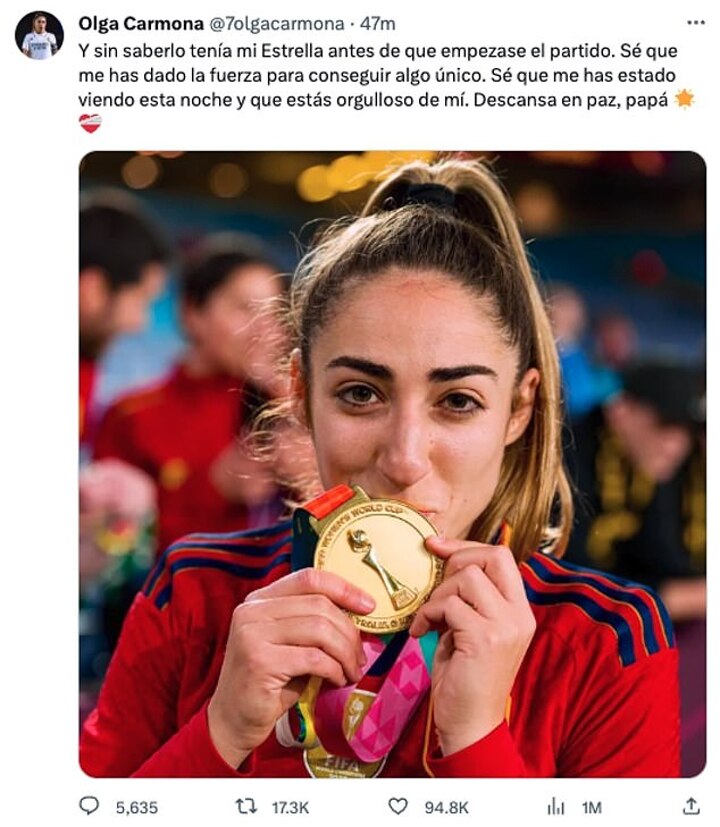This screenshot has height=827, width=720.
Task: Click the red heart emoji in tweet
Action: (x=90, y=123)
